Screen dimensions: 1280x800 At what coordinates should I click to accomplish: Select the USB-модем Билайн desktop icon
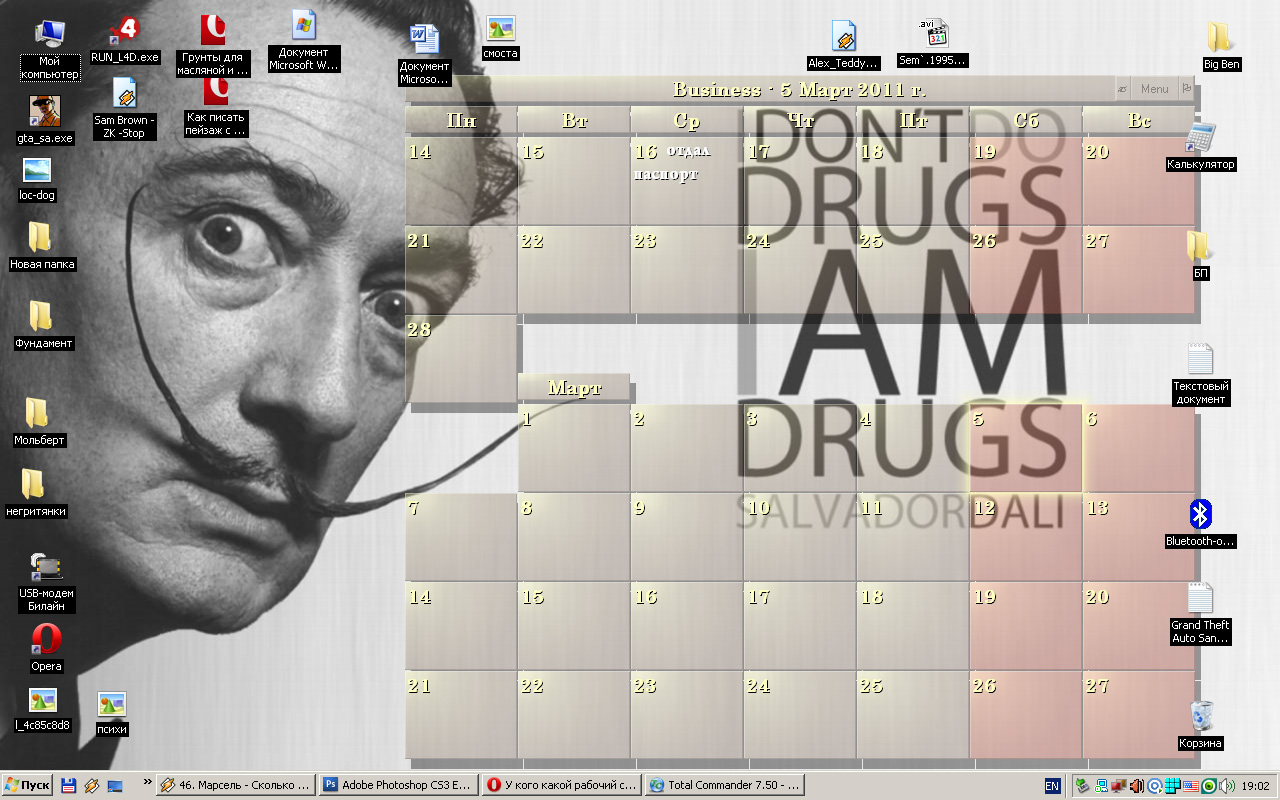point(45,568)
